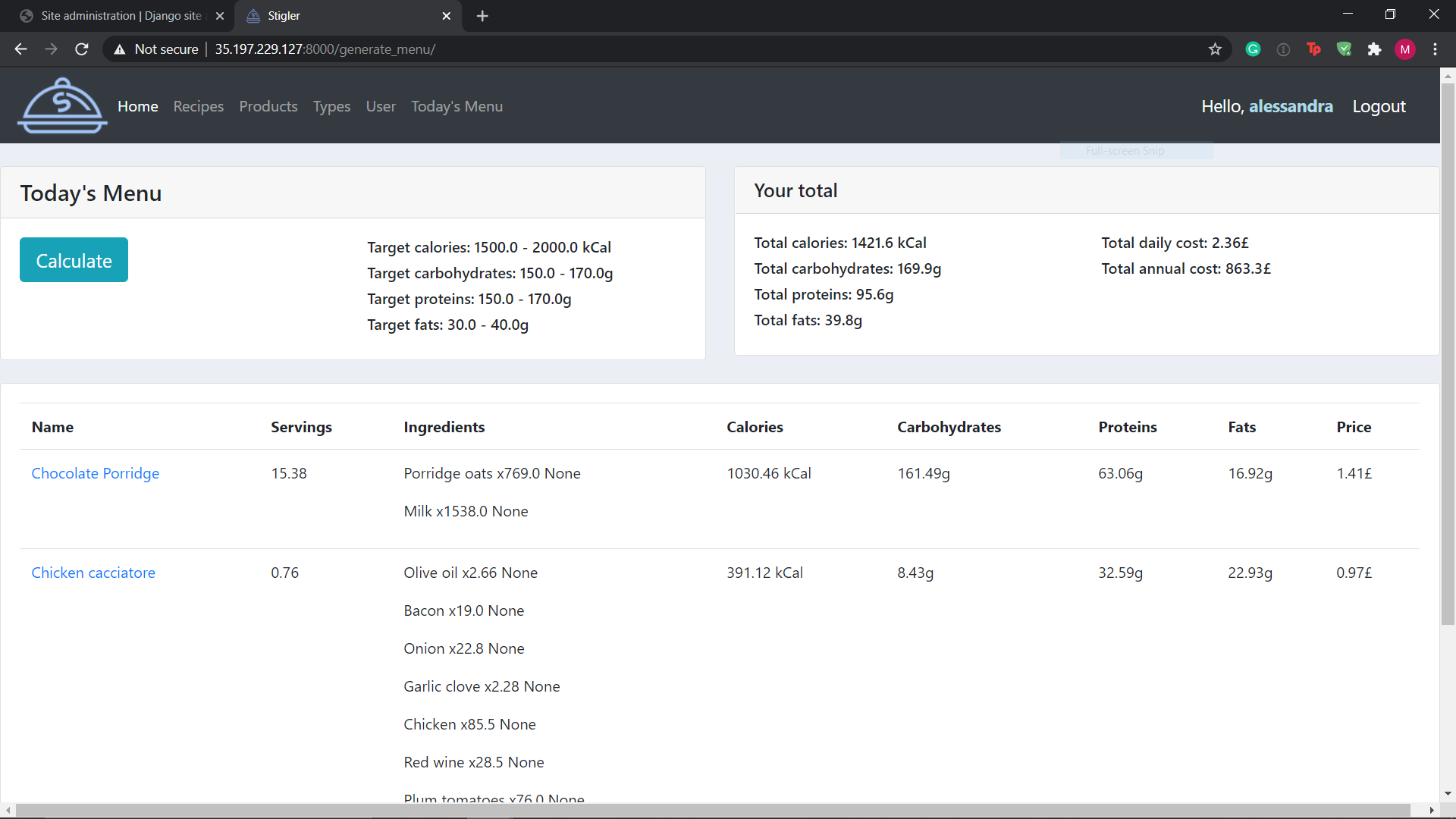Open Products in navigation bar
This screenshot has width=1456, height=819.
pos(268,106)
